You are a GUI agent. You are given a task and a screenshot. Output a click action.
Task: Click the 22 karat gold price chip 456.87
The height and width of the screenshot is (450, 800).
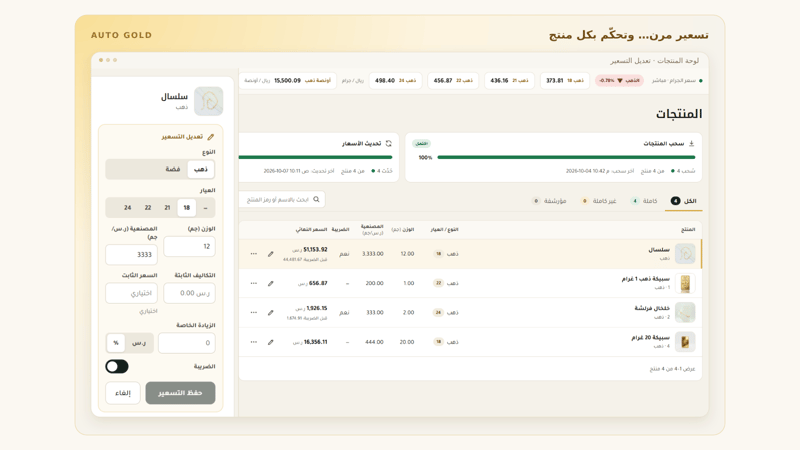(453, 81)
